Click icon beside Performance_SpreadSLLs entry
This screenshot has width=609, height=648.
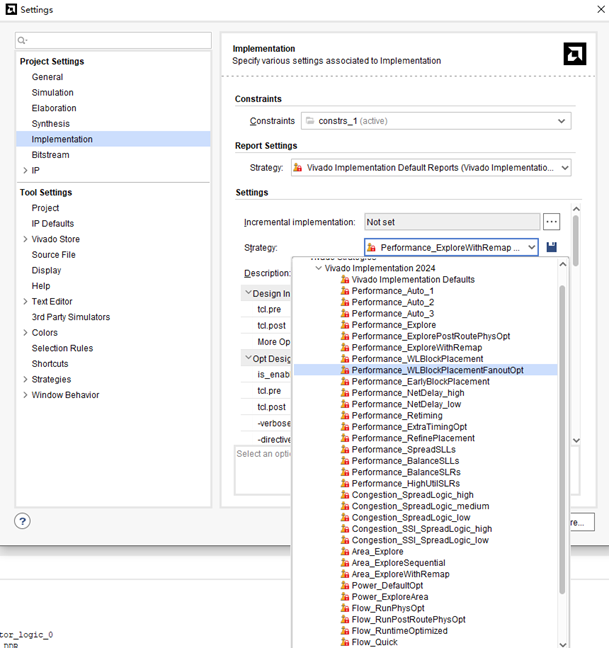pos(345,450)
